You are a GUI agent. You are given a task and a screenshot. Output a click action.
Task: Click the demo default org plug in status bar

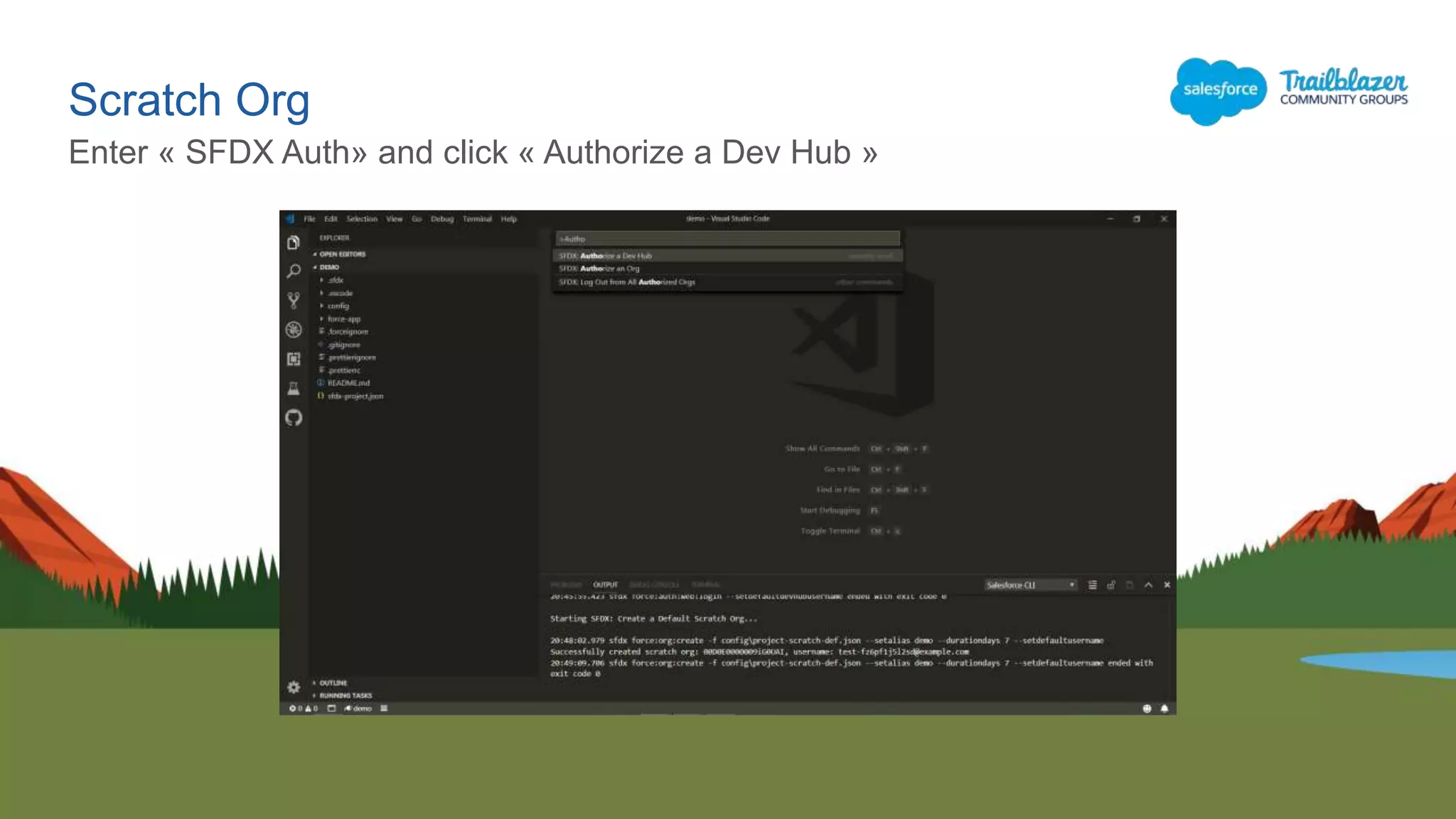pos(358,709)
